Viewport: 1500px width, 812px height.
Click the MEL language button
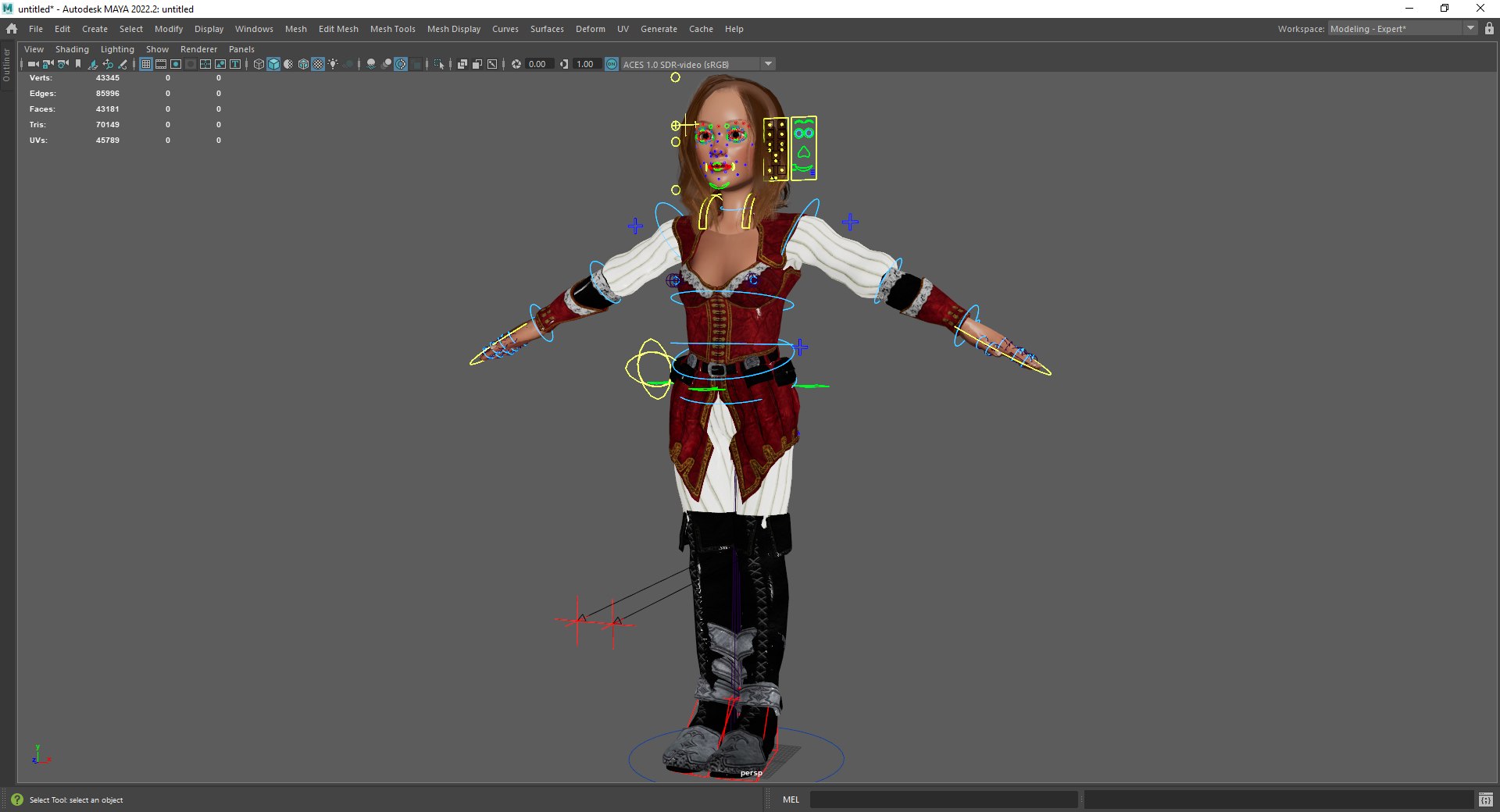(791, 800)
